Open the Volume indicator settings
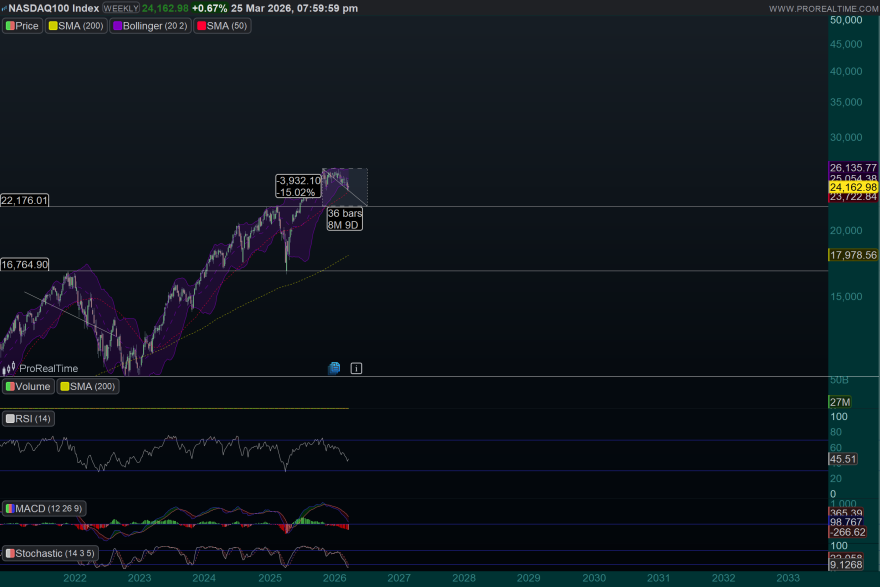The width and height of the screenshot is (880, 587). coord(27,386)
